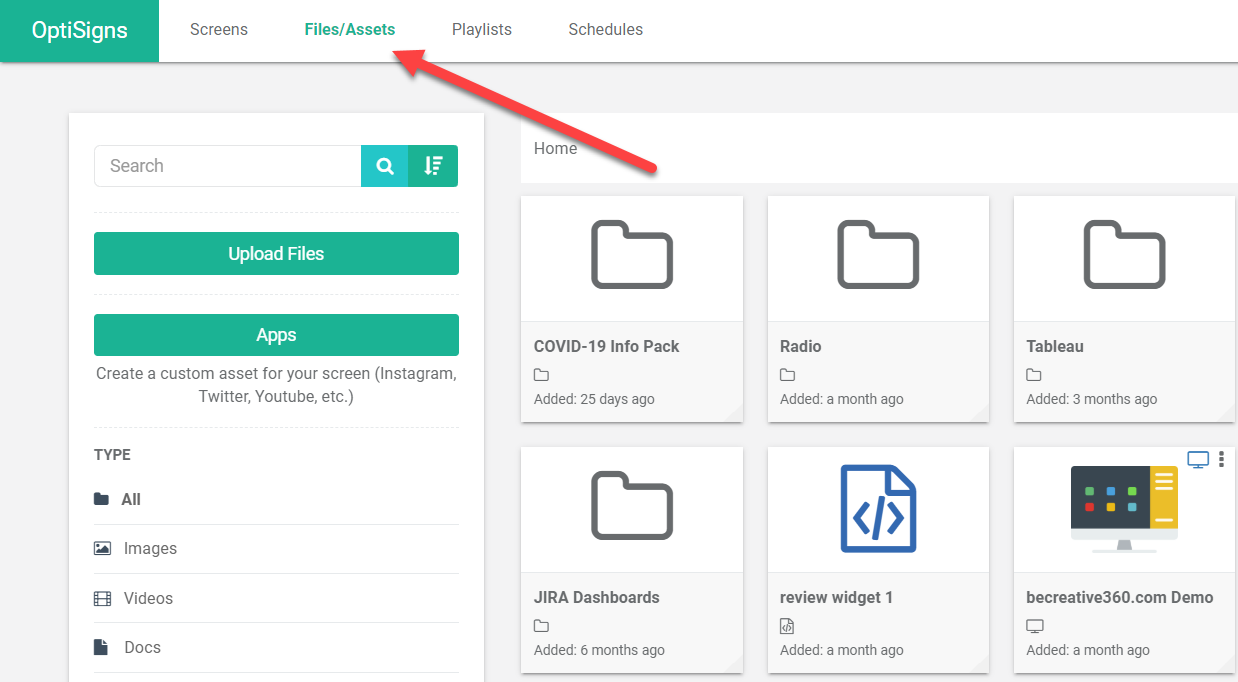The height and width of the screenshot is (682, 1238).
Task: Go to the Playlists tab
Action: pos(481,30)
